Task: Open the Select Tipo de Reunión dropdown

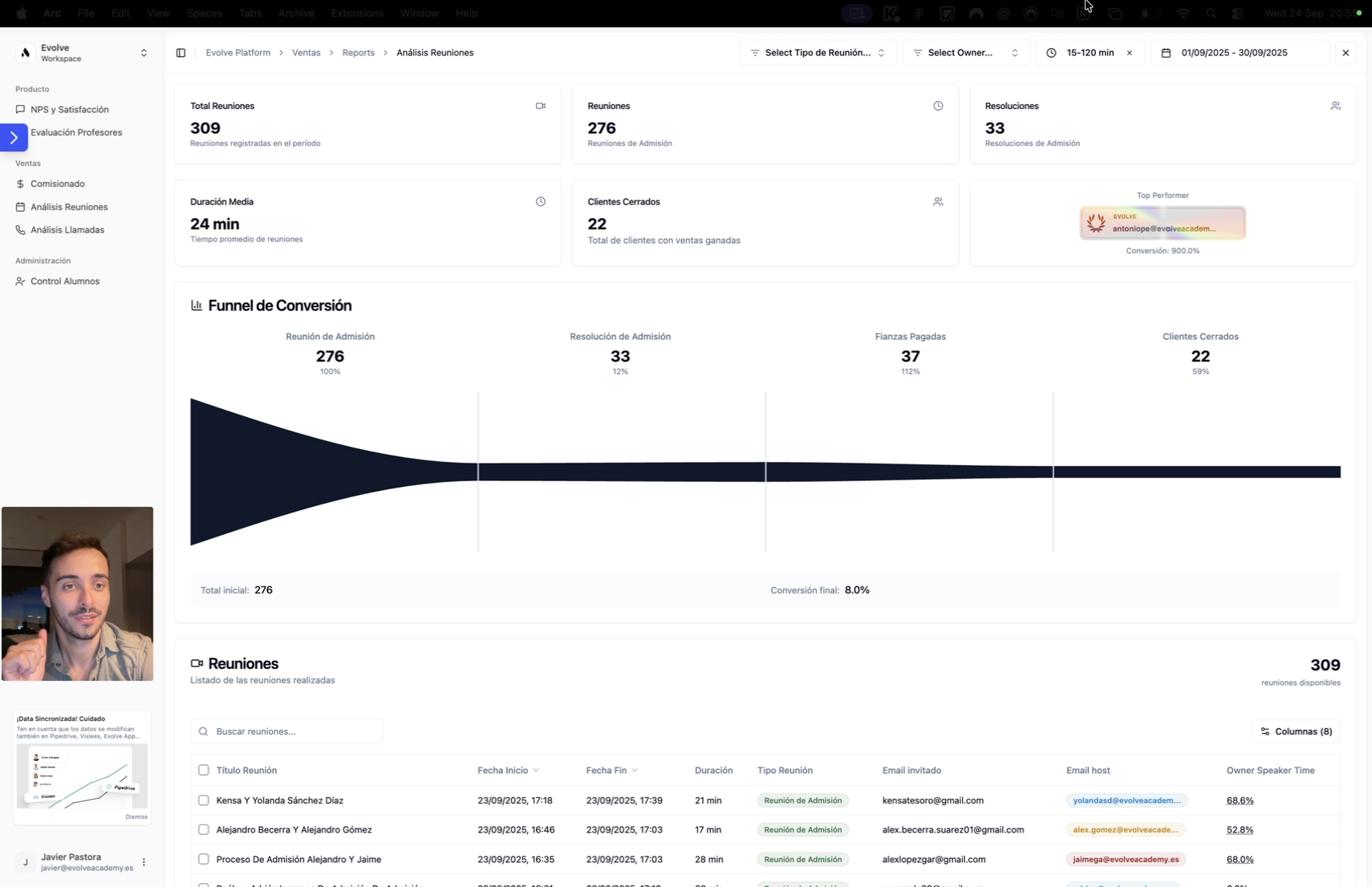Action: (x=817, y=53)
